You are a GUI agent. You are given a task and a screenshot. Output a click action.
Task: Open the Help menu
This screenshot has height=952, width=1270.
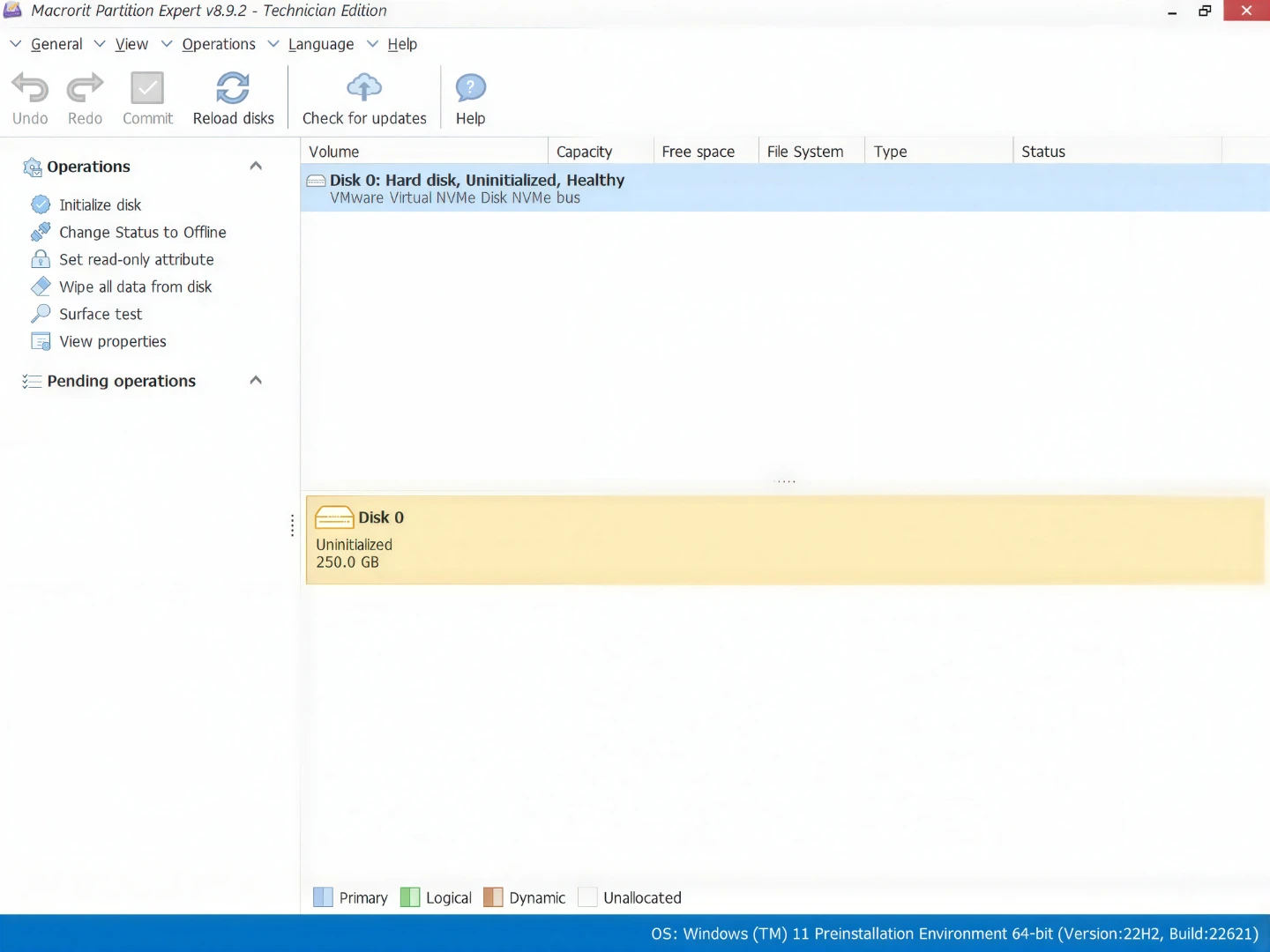(402, 44)
